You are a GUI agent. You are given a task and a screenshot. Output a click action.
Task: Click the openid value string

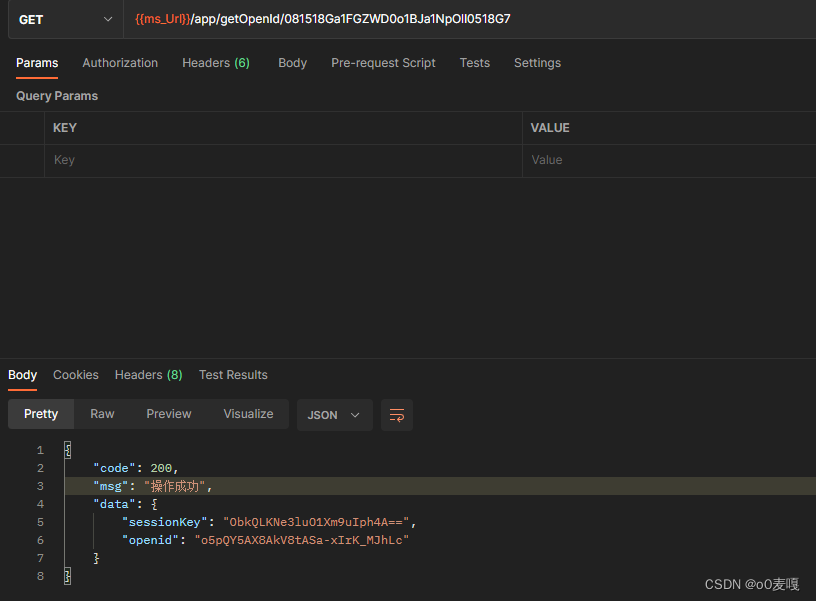coord(302,541)
